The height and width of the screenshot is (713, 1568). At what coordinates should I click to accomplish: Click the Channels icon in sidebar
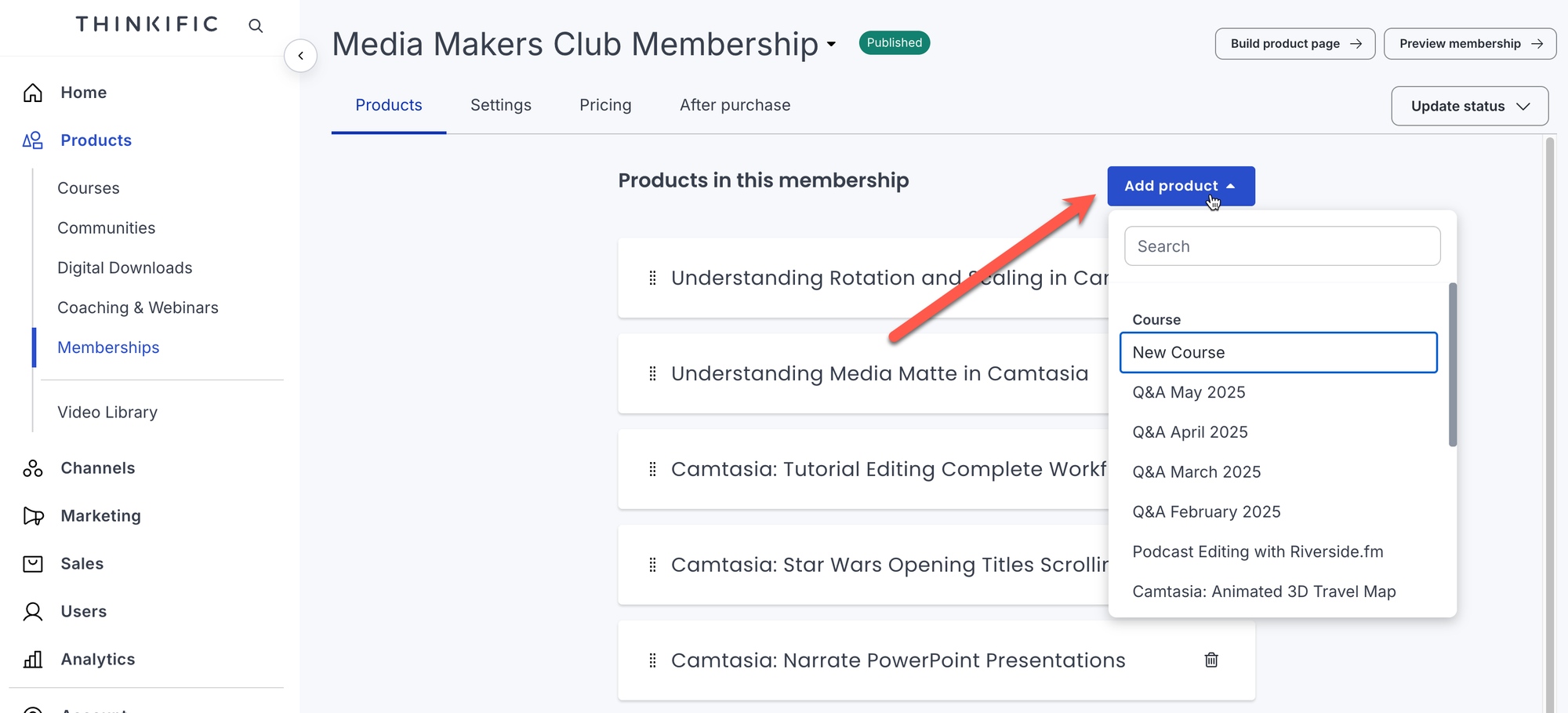click(33, 468)
